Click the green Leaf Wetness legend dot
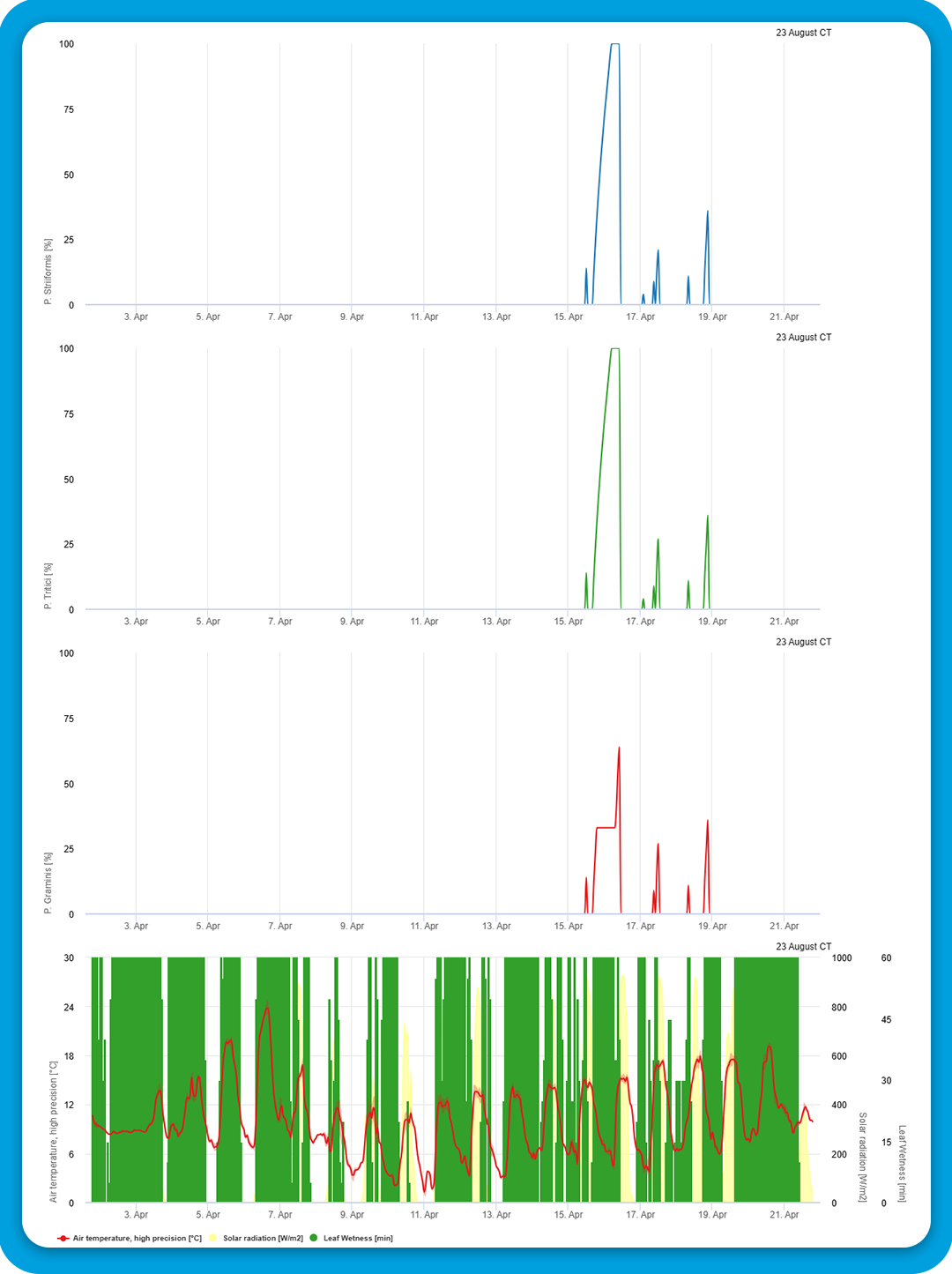 (x=314, y=1238)
